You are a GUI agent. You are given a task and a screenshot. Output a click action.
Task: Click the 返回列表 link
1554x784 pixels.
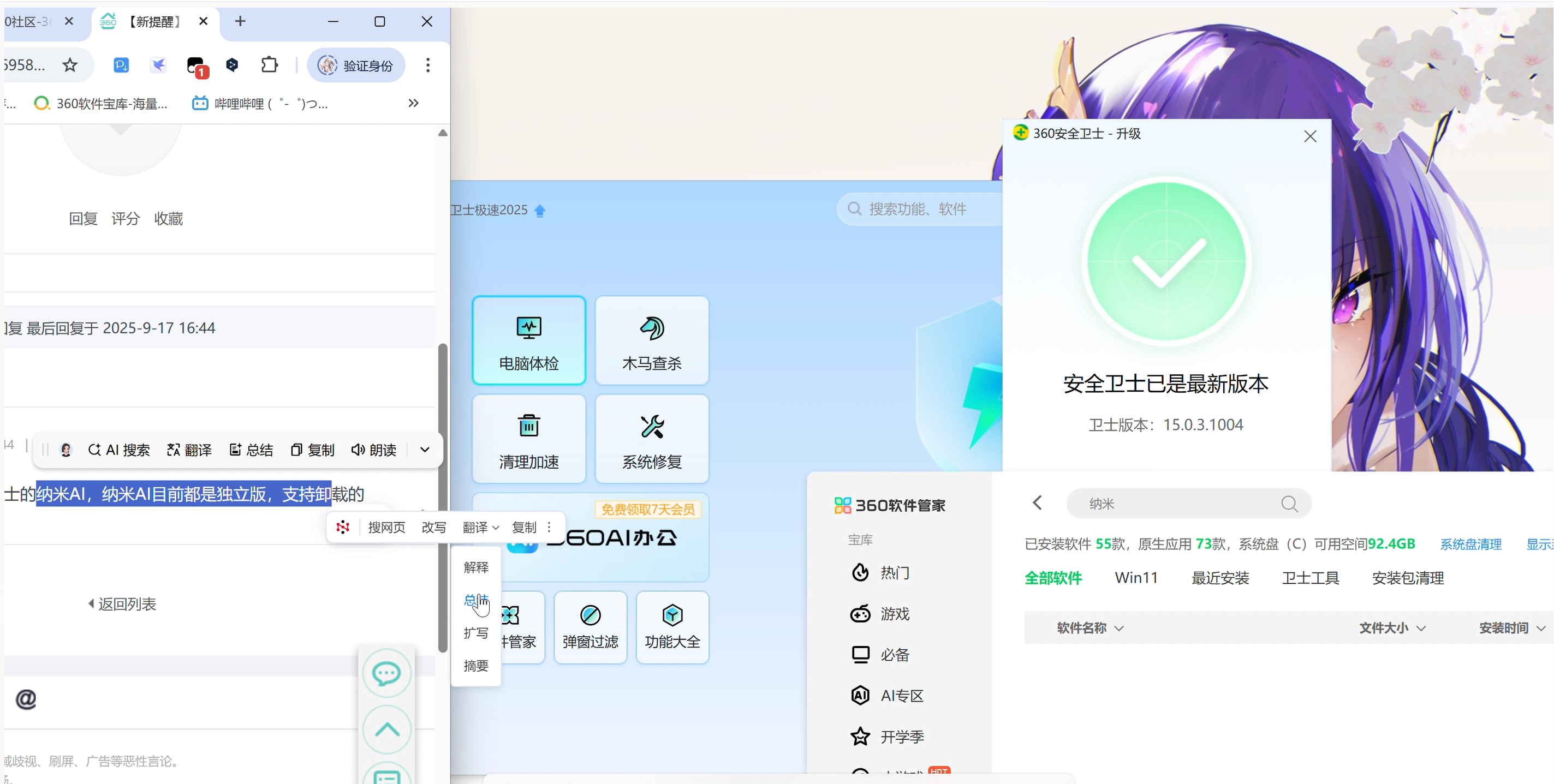pyautogui.click(x=122, y=603)
